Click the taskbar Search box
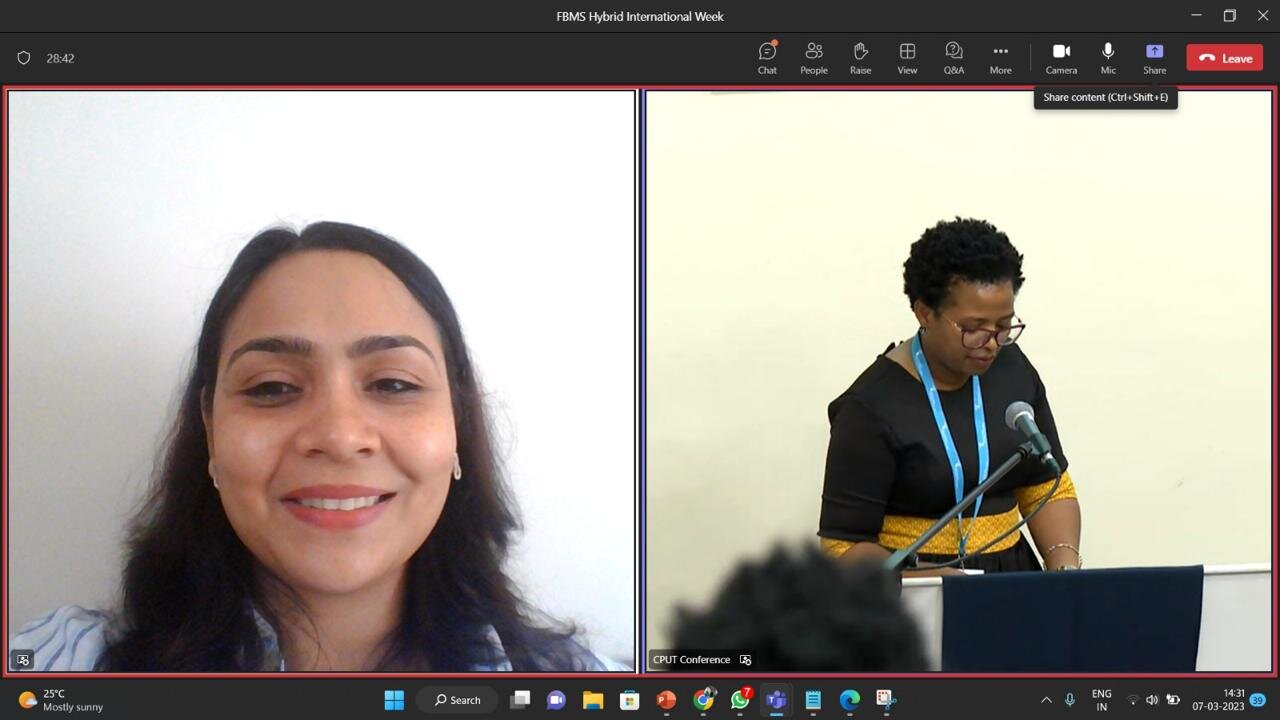This screenshot has height=720, width=1280. (x=458, y=700)
